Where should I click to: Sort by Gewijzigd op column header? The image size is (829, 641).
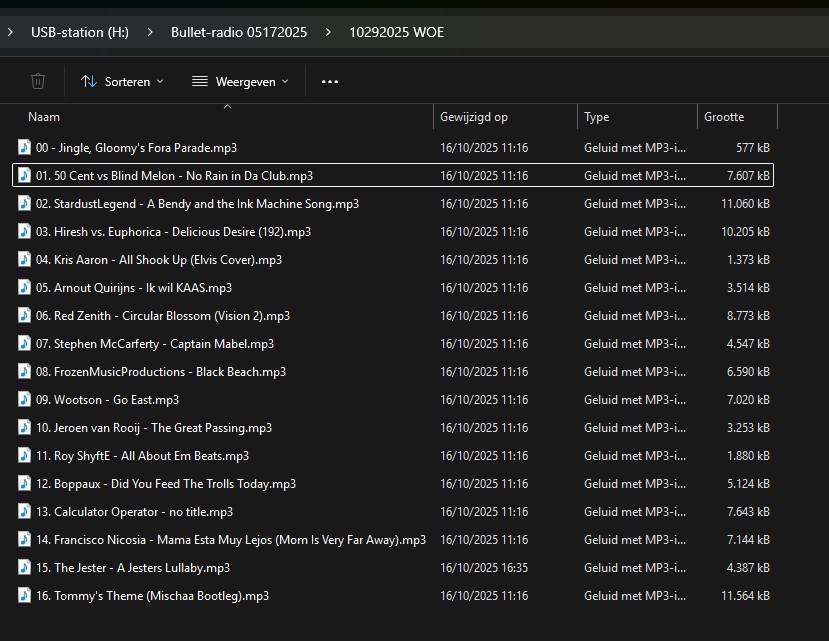474,117
